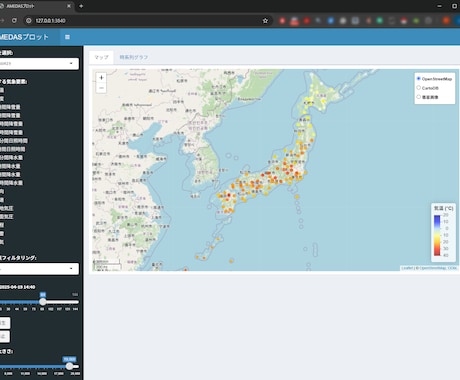
Task: Select the basemap radio option below CartoDB
Action: pyautogui.click(x=419, y=97)
